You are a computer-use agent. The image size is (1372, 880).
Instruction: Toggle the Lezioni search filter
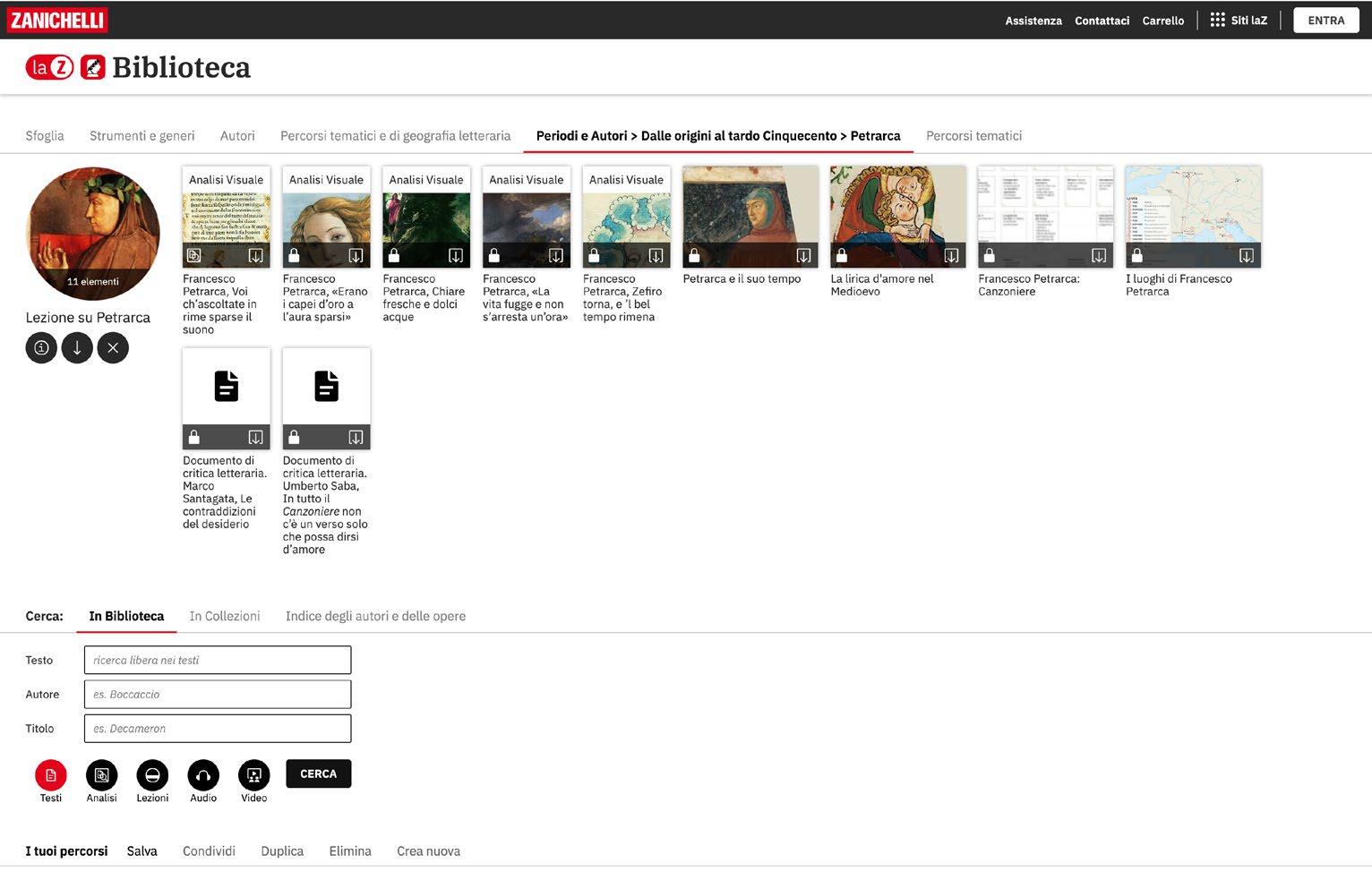(x=152, y=775)
